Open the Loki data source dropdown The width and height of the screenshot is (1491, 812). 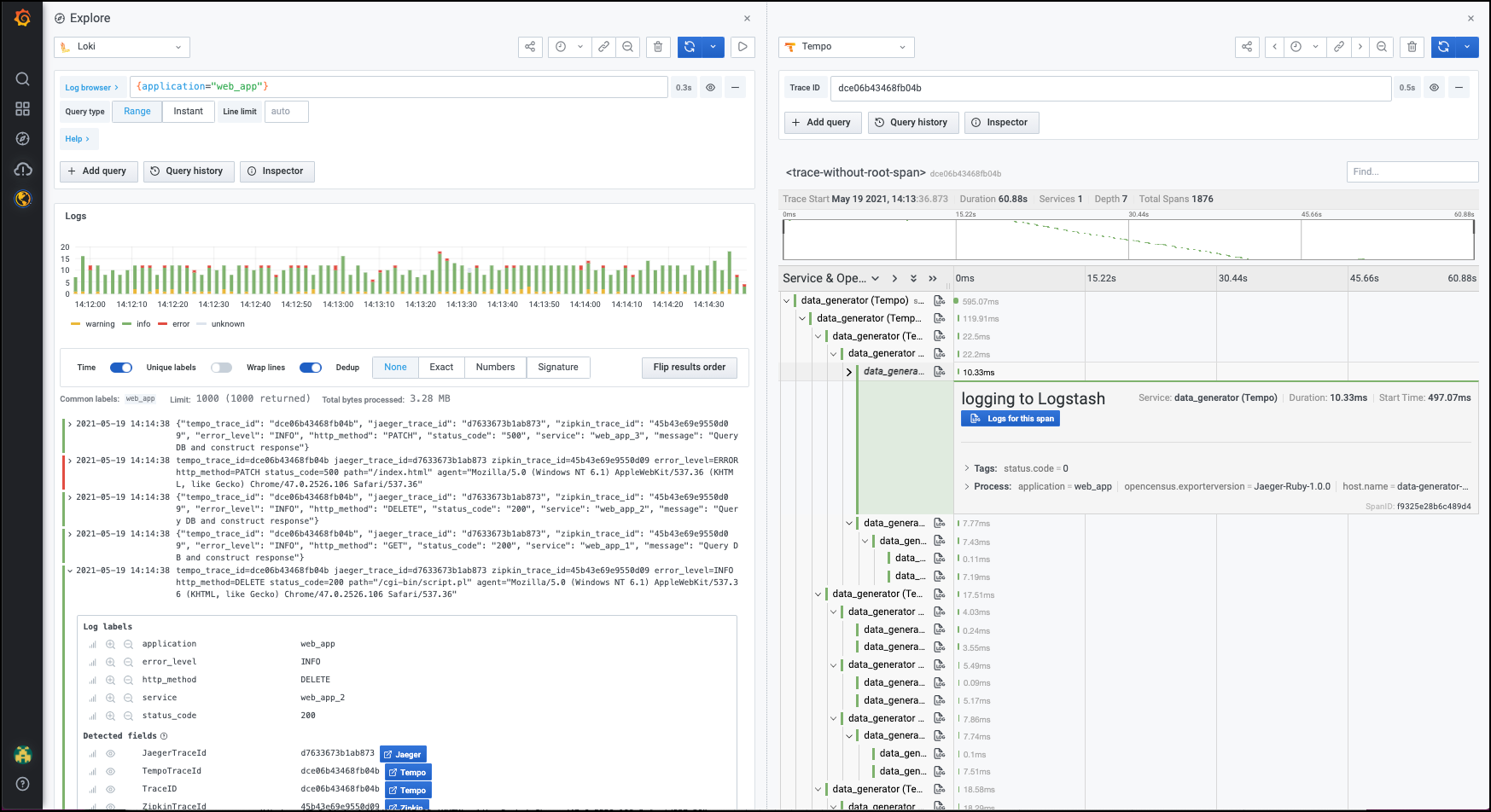(122, 47)
